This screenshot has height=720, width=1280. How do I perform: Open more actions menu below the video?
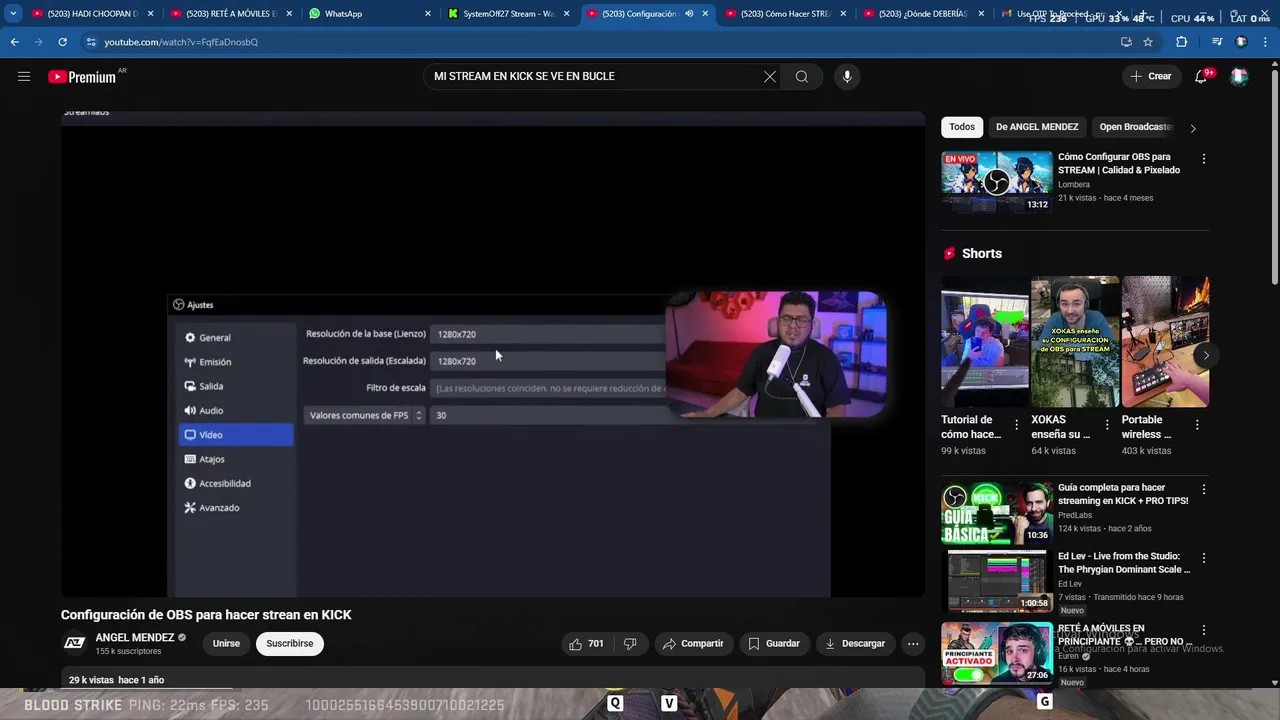coord(913,644)
